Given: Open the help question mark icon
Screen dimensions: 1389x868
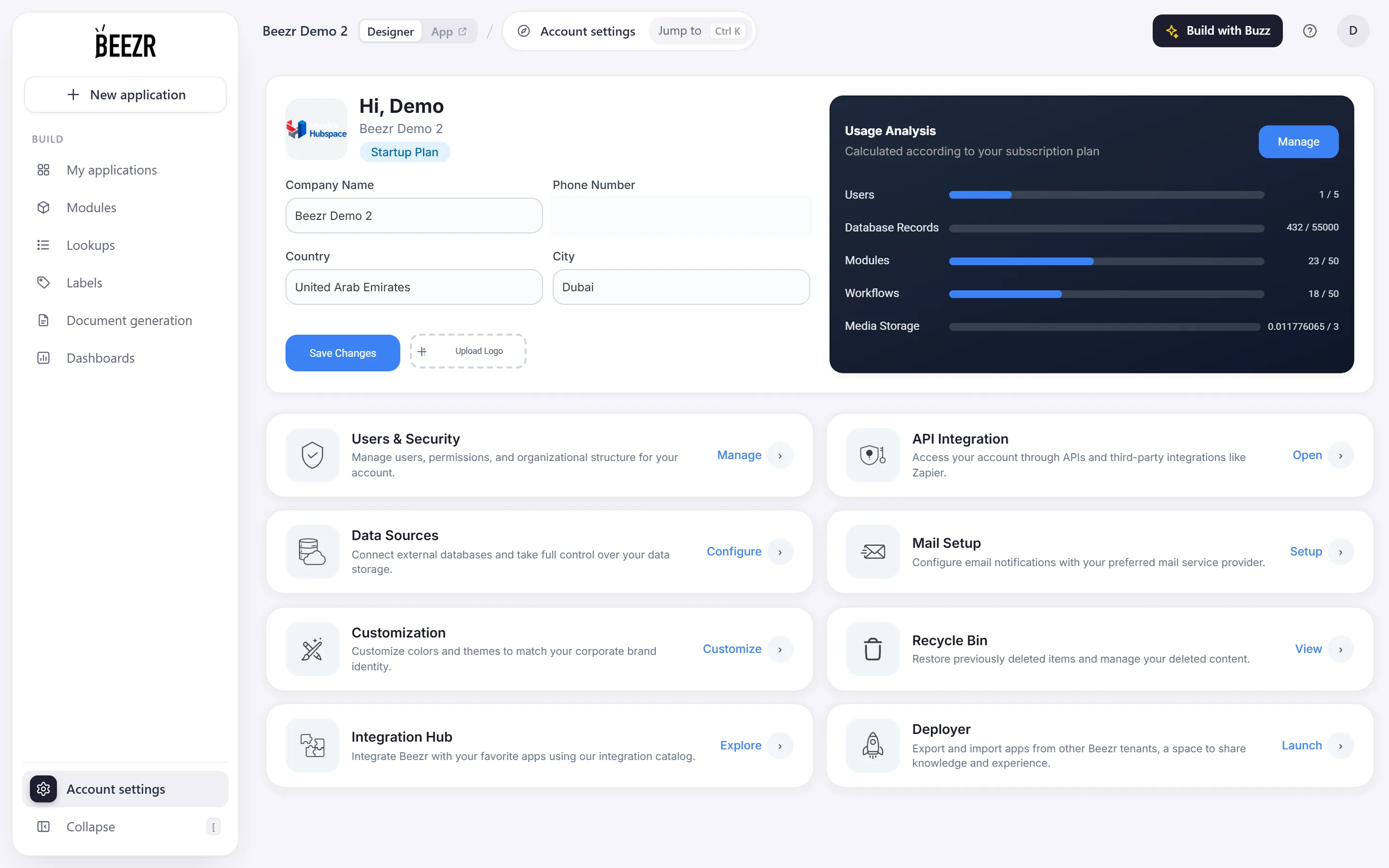Looking at the screenshot, I should point(1309,31).
